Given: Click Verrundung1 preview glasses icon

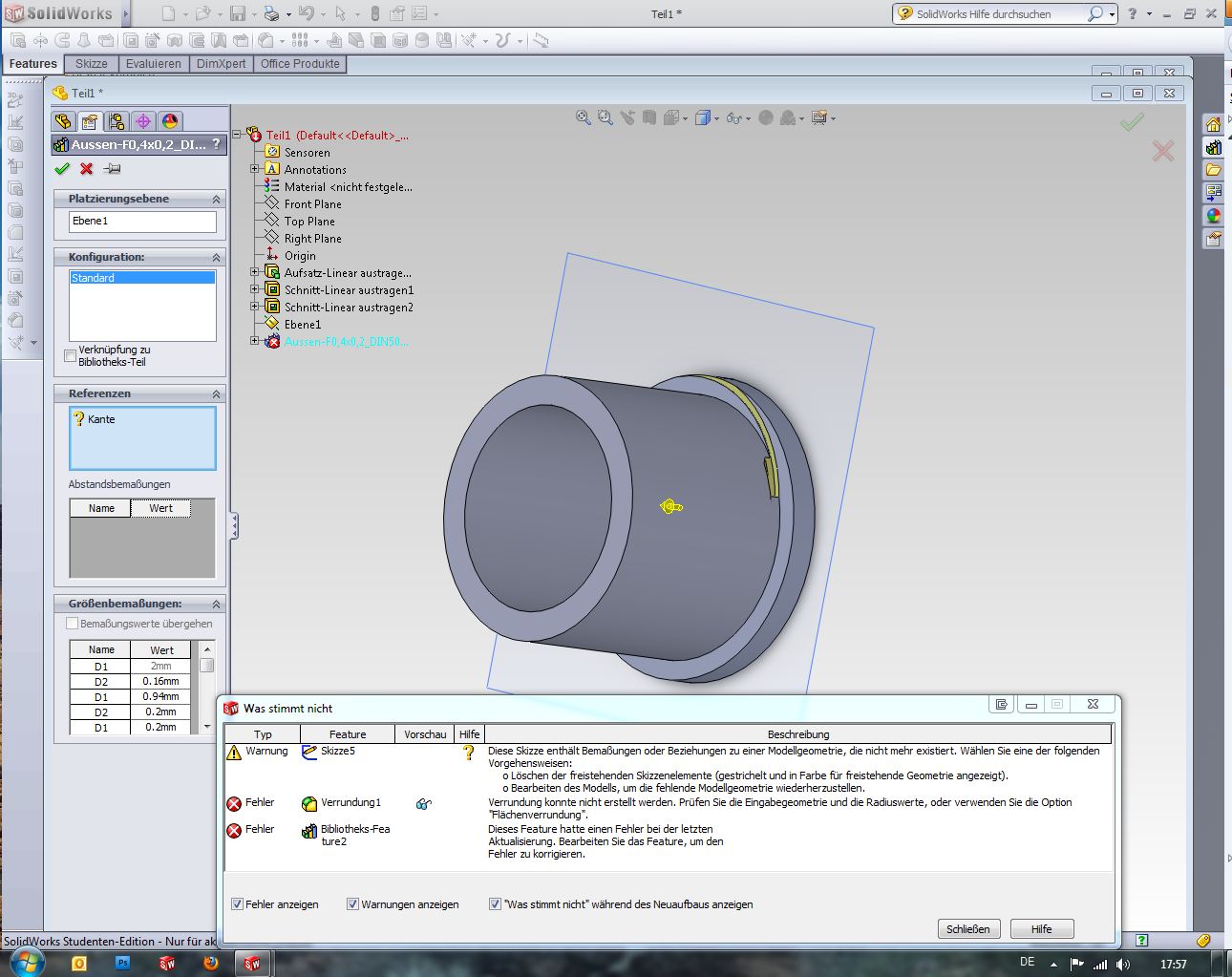Looking at the screenshot, I should coord(424,803).
